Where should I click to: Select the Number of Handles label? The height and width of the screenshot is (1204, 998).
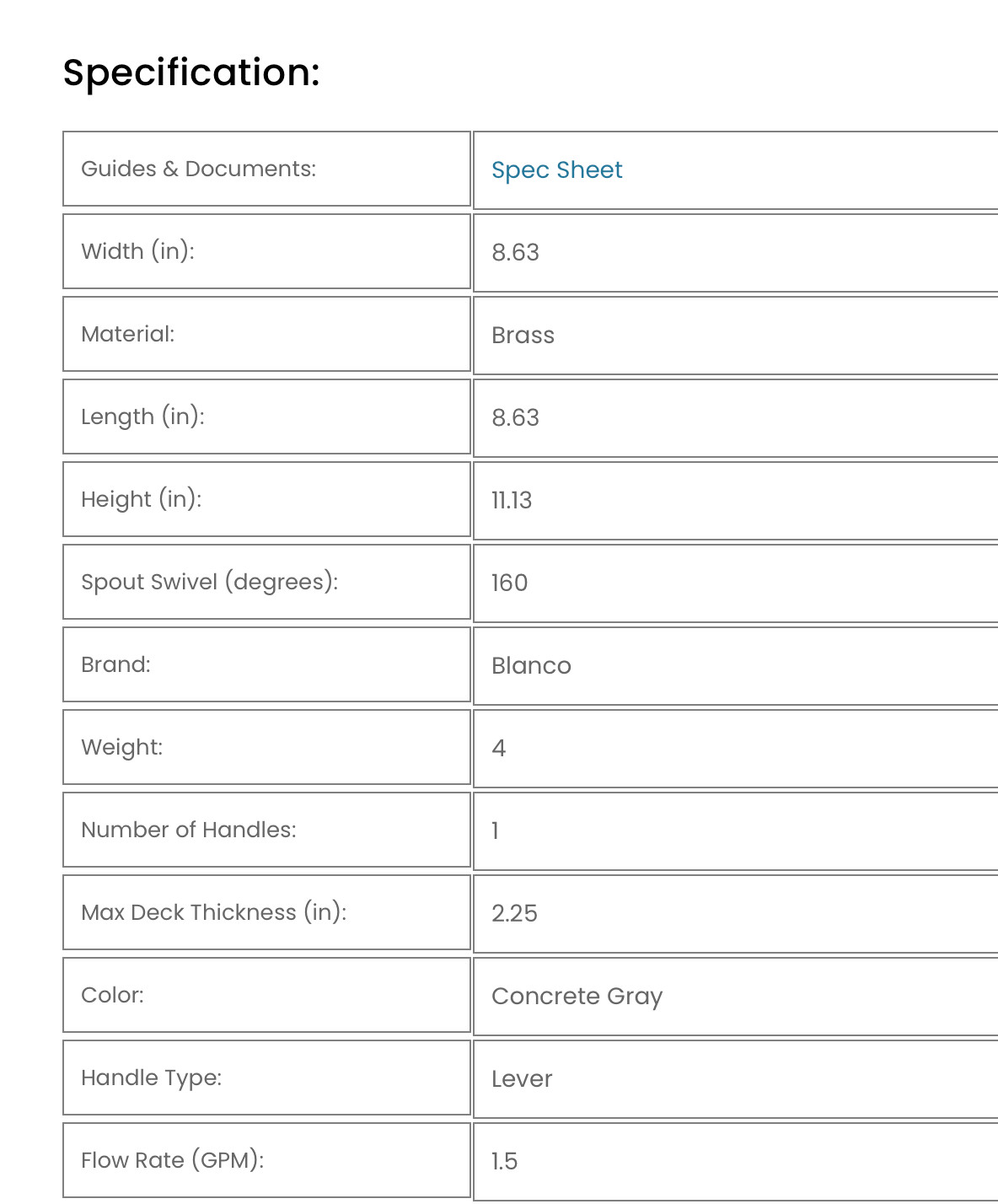189,830
